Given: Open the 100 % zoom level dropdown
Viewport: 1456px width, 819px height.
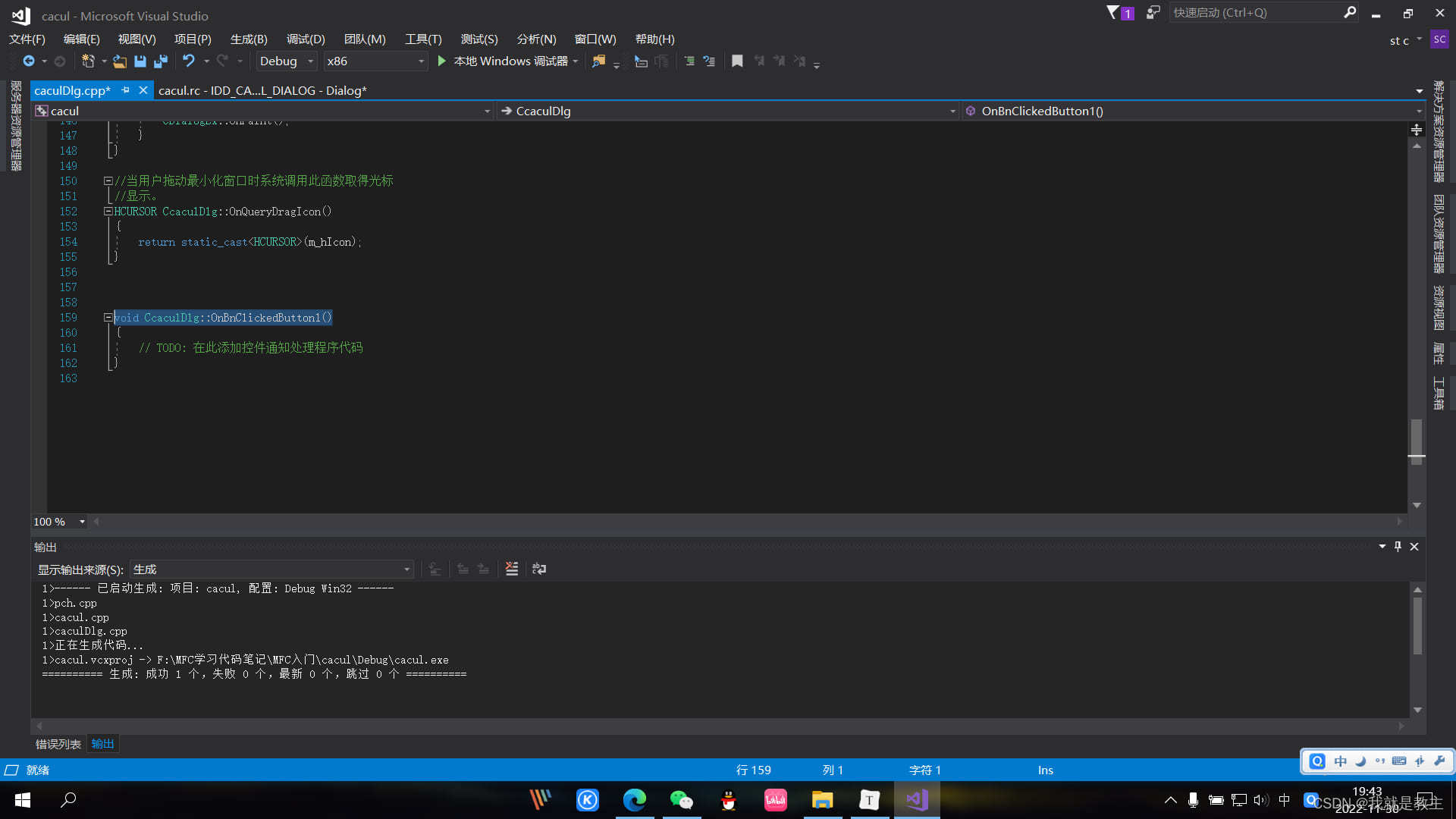Looking at the screenshot, I should (82, 522).
